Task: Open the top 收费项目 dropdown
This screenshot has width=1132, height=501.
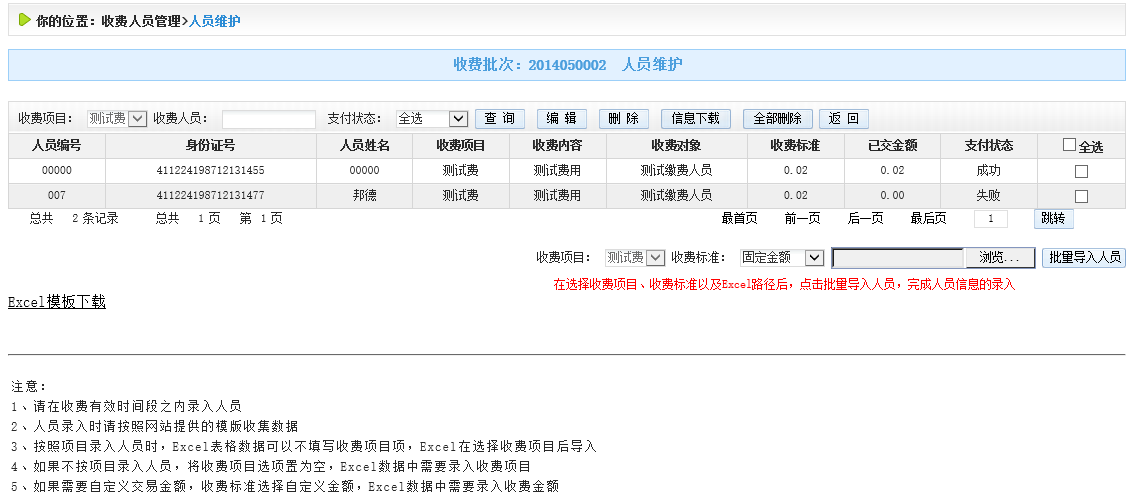Action: pyautogui.click(x=117, y=119)
